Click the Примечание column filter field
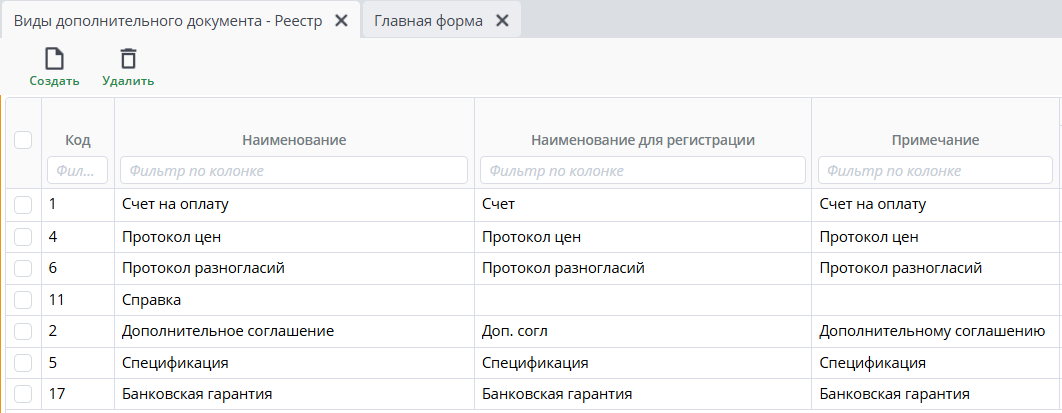This screenshot has width=1062, height=413. [934, 171]
